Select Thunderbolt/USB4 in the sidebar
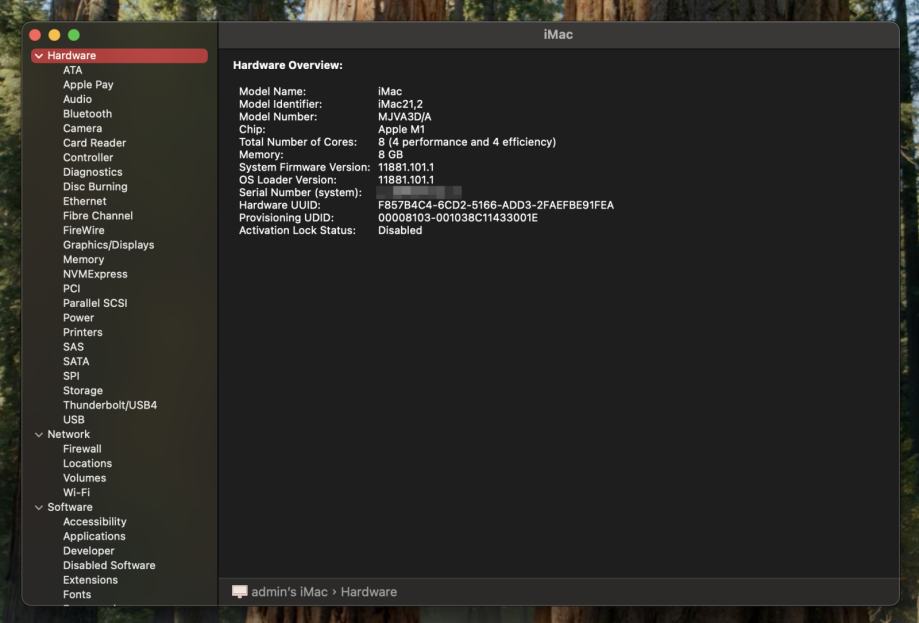919x623 pixels. (x=110, y=406)
